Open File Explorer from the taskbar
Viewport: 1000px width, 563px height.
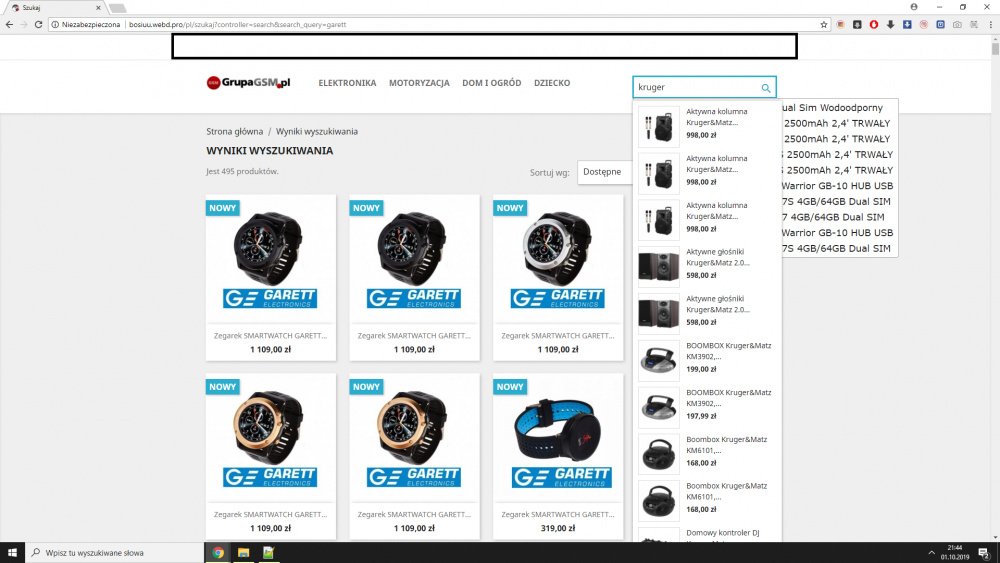243,553
